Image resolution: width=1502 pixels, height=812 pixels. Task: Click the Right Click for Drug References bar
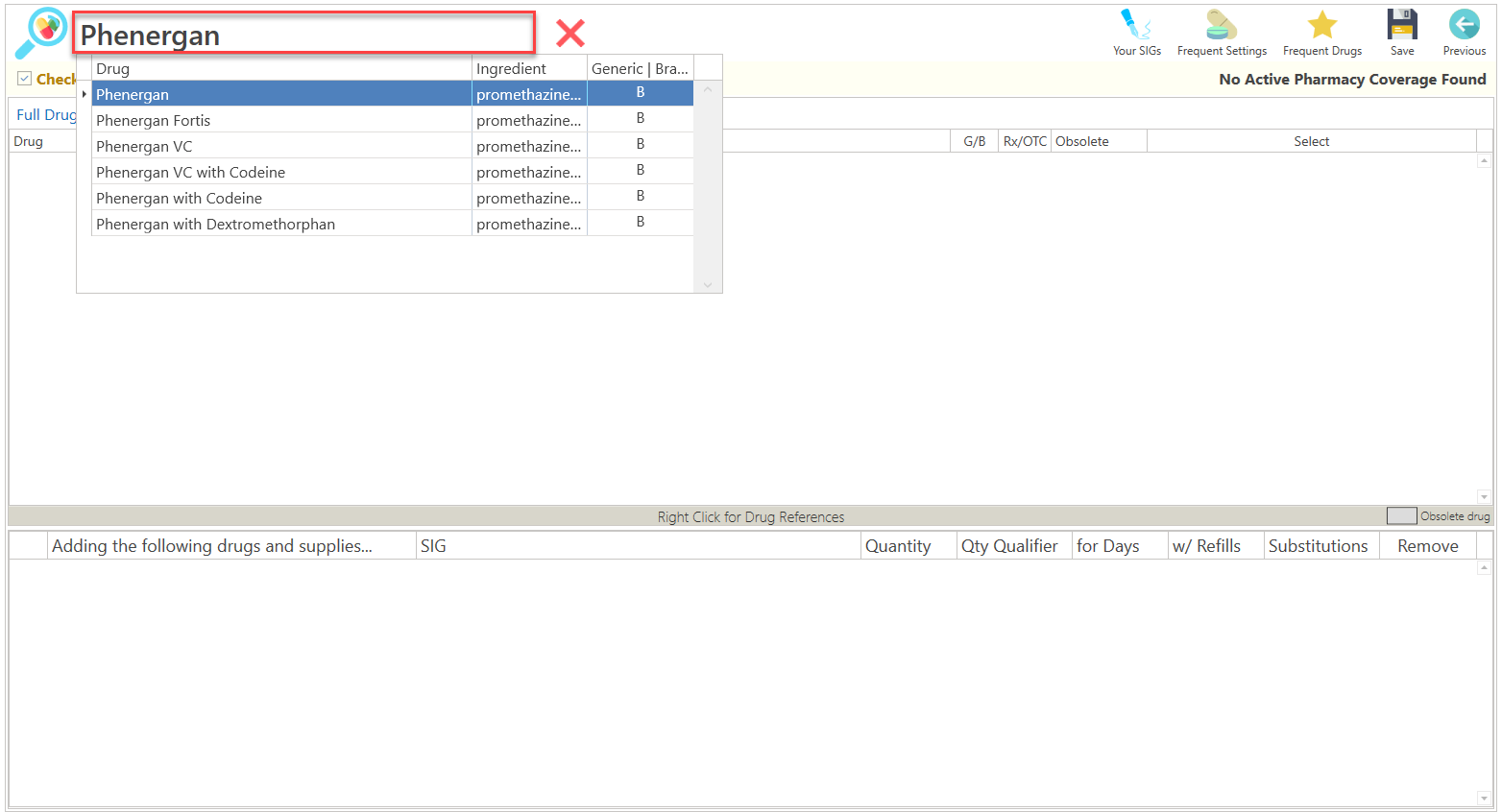(x=751, y=516)
